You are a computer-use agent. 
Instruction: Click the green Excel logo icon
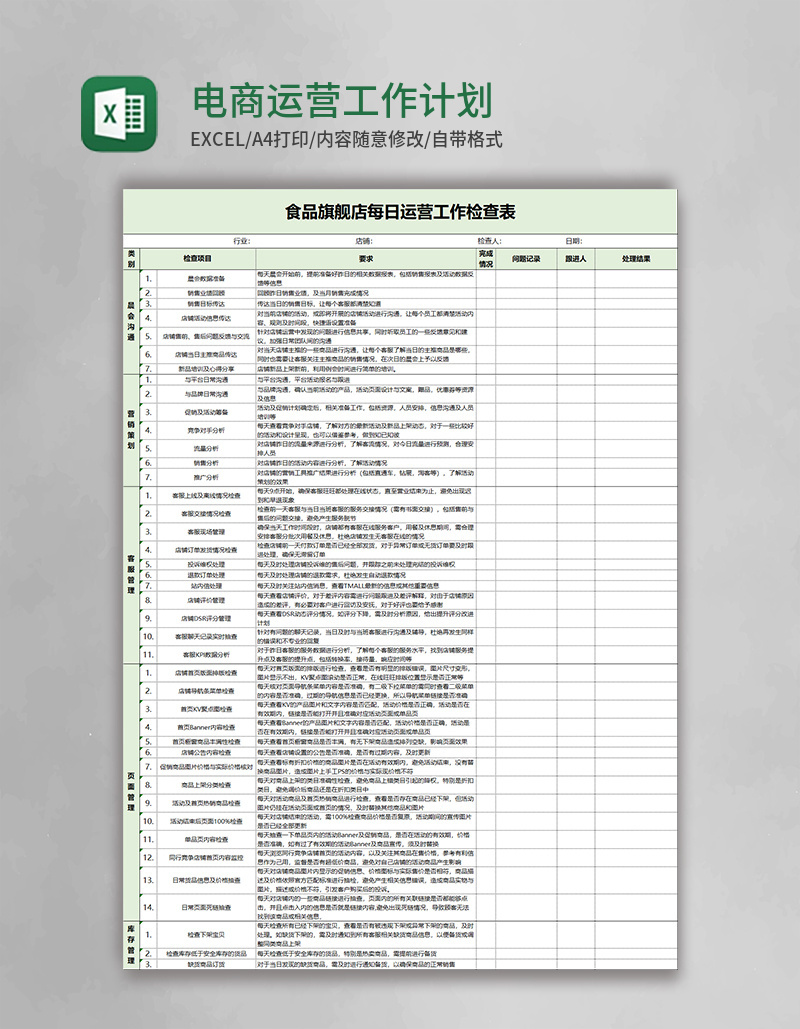pos(110,111)
